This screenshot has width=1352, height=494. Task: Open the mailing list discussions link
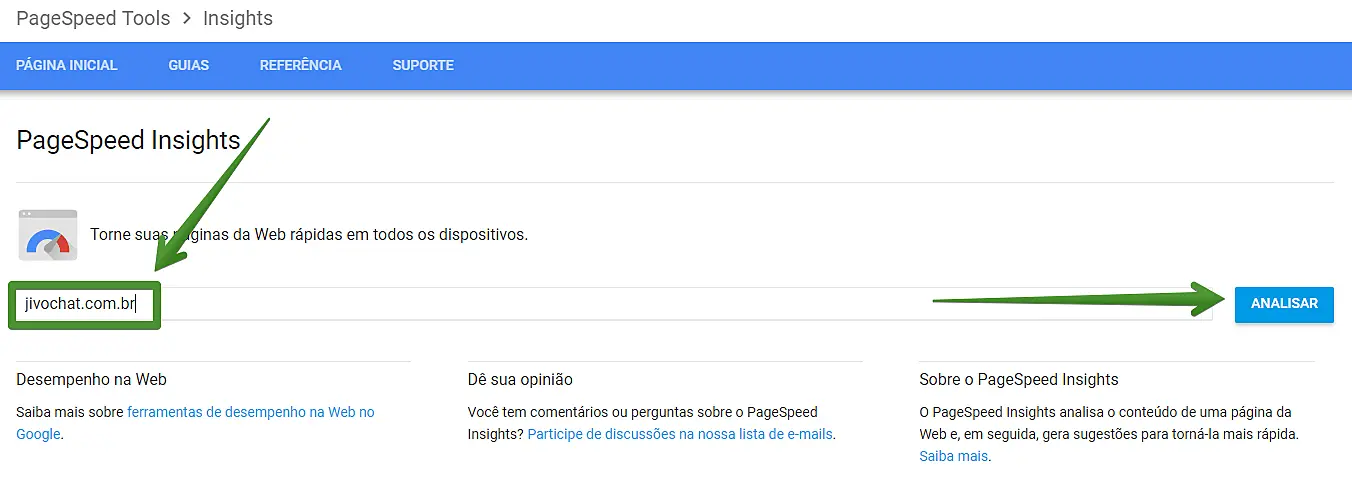(x=680, y=434)
